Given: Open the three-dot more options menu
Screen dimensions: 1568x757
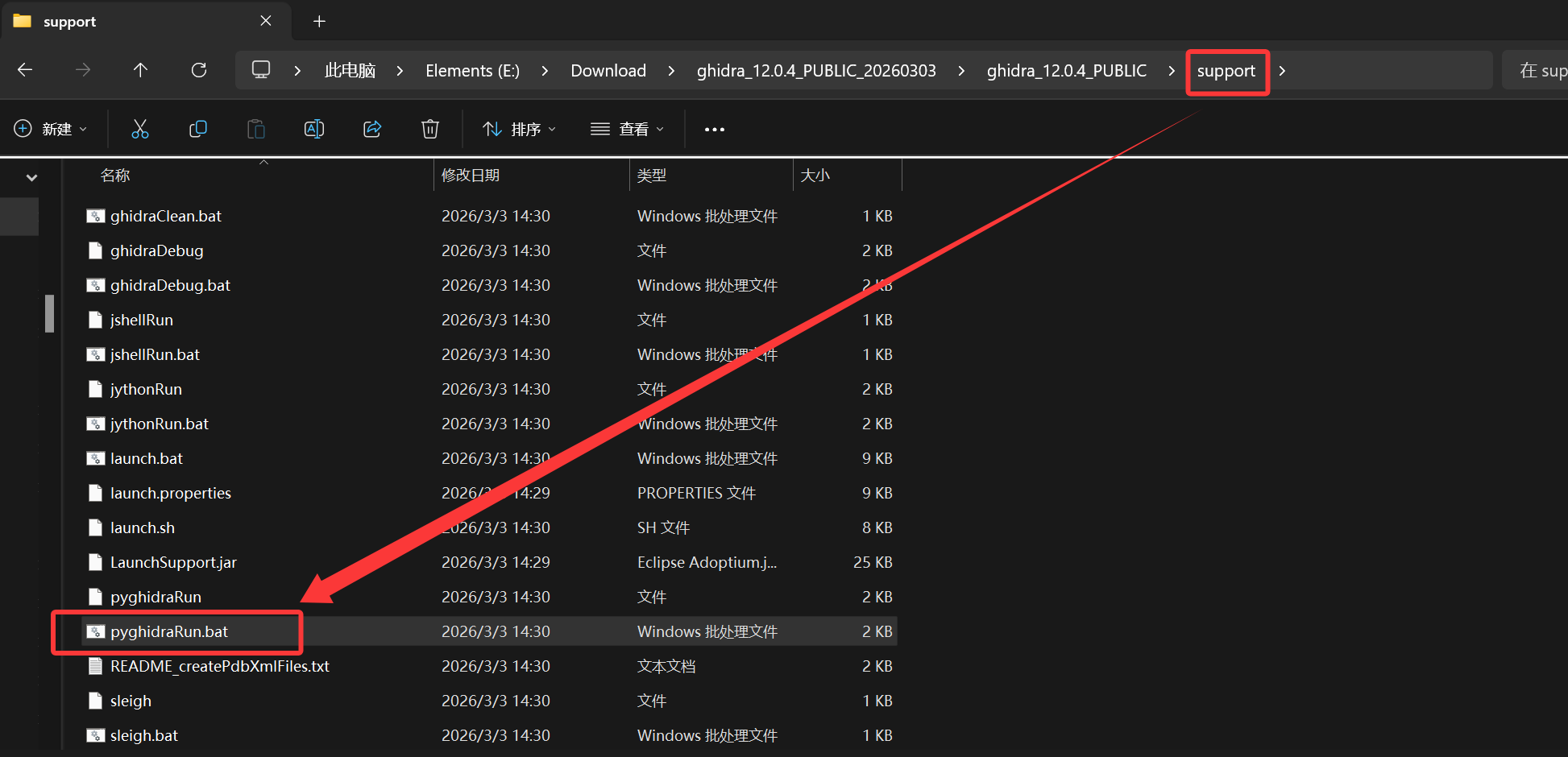Looking at the screenshot, I should point(714,129).
